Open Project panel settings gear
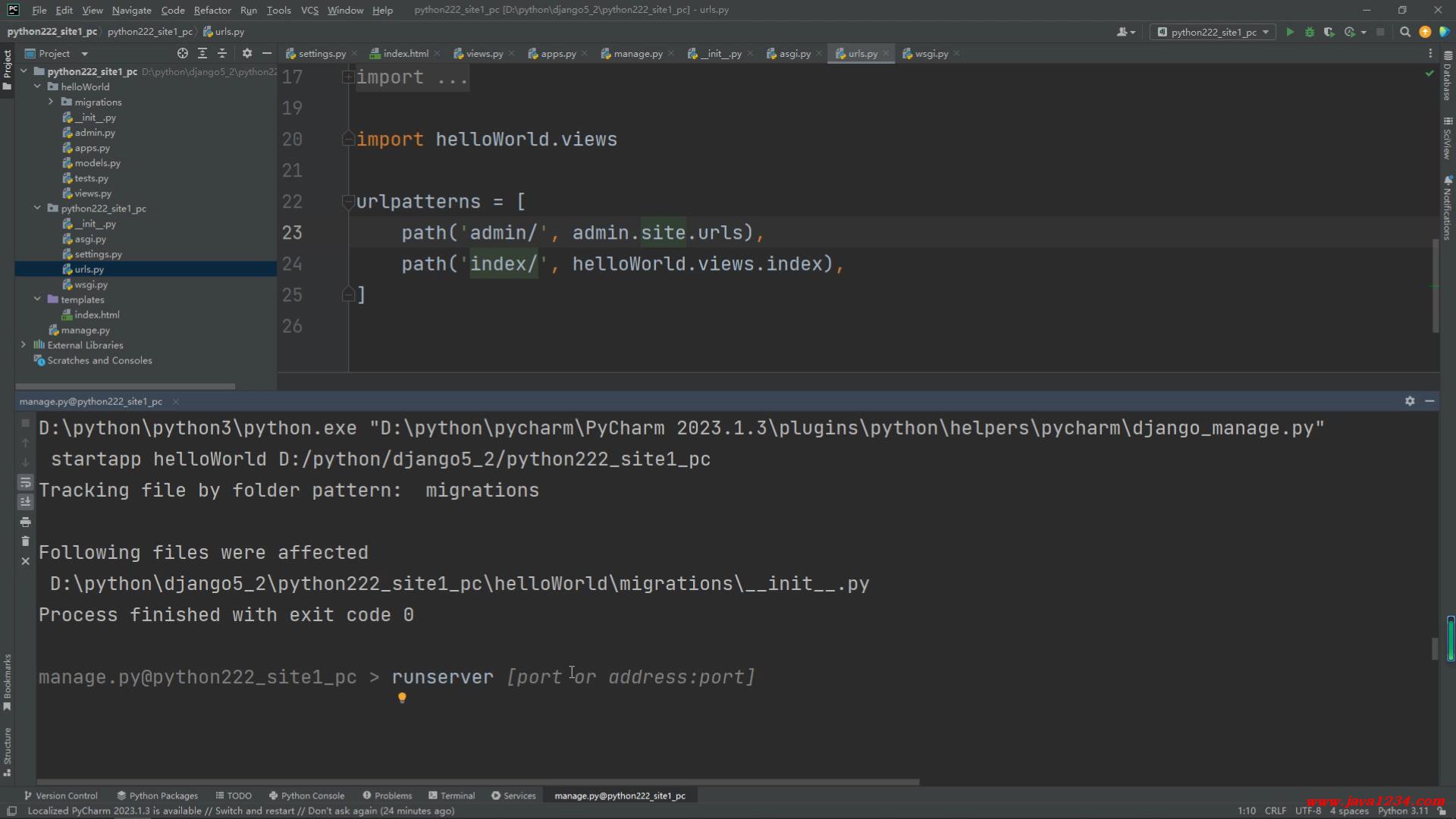1456x819 pixels. click(246, 53)
